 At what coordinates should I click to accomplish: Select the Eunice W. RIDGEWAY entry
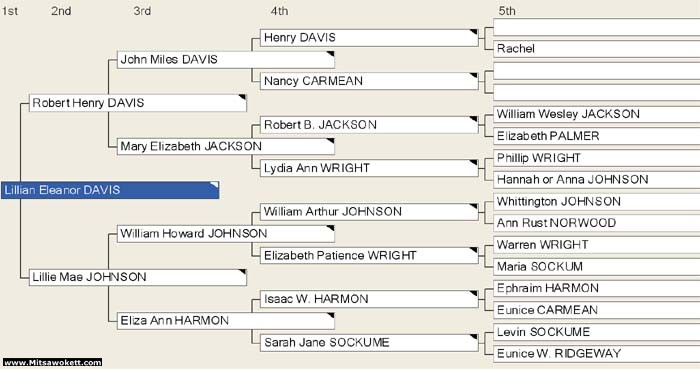point(597,353)
